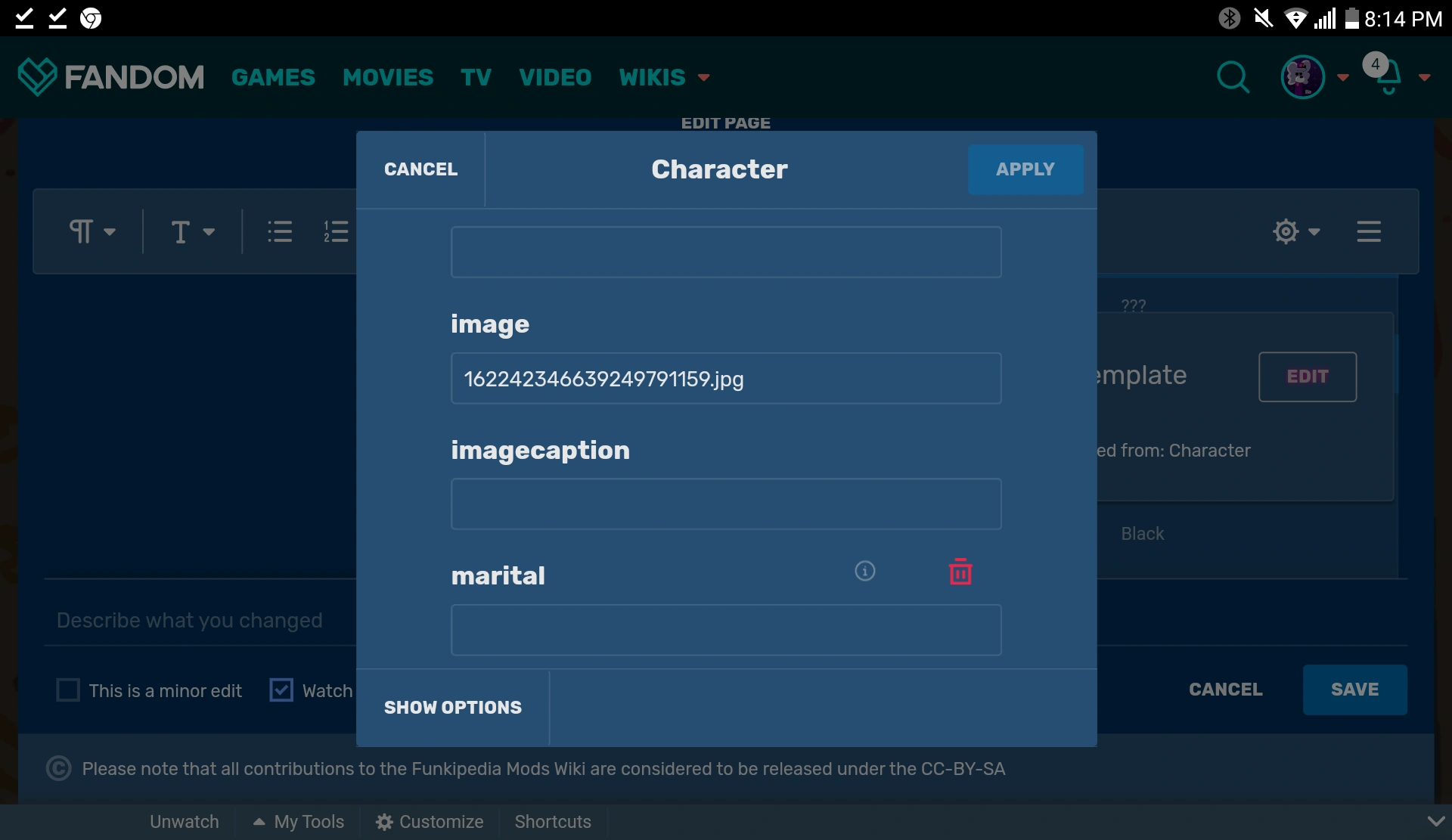Image resolution: width=1452 pixels, height=840 pixels.
Task: Apply the Character template changes
Action: [1025, 169]
